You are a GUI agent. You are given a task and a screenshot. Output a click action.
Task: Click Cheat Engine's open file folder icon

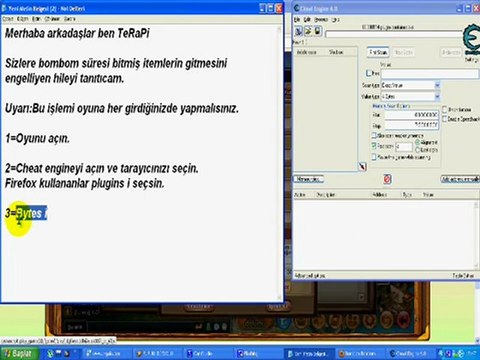coord(308,31)
